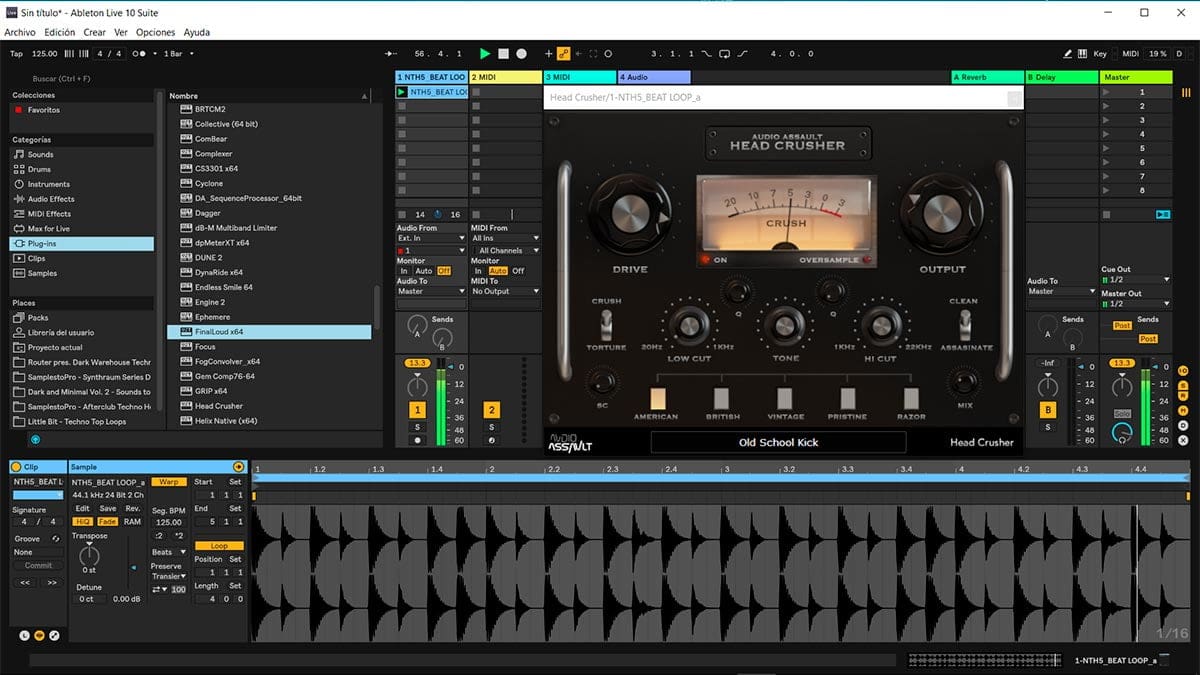Open the Edición menu

coord(60,33)
